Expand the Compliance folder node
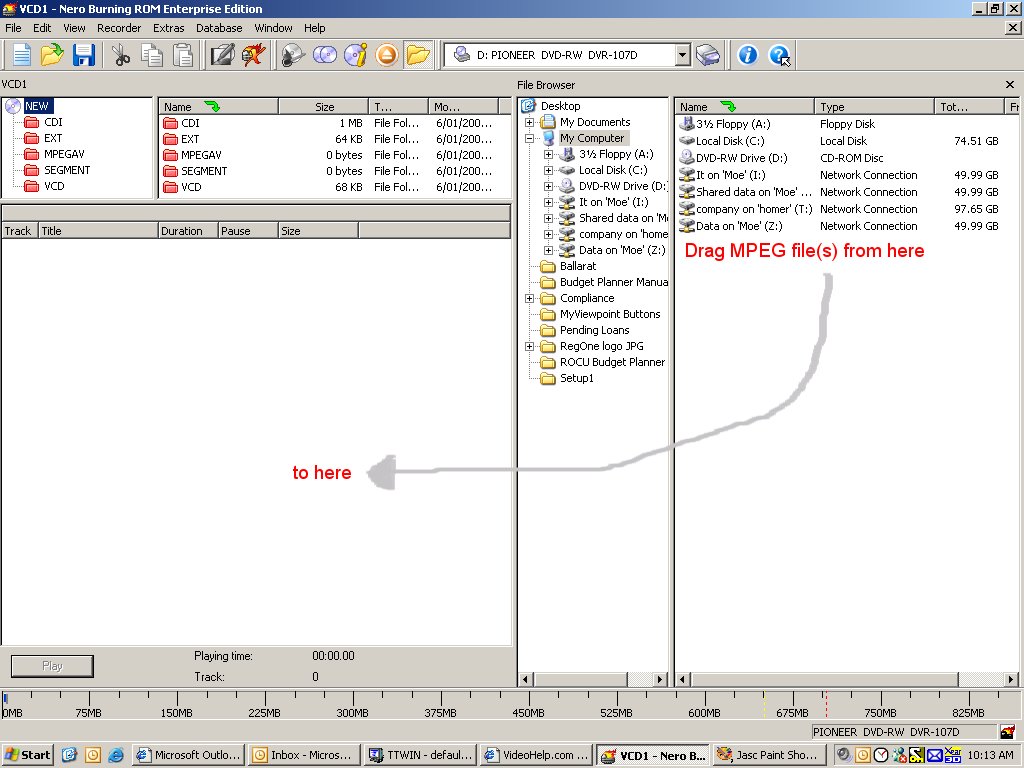The height and width of the screenshot is (768, 1024). click(530, 298)
